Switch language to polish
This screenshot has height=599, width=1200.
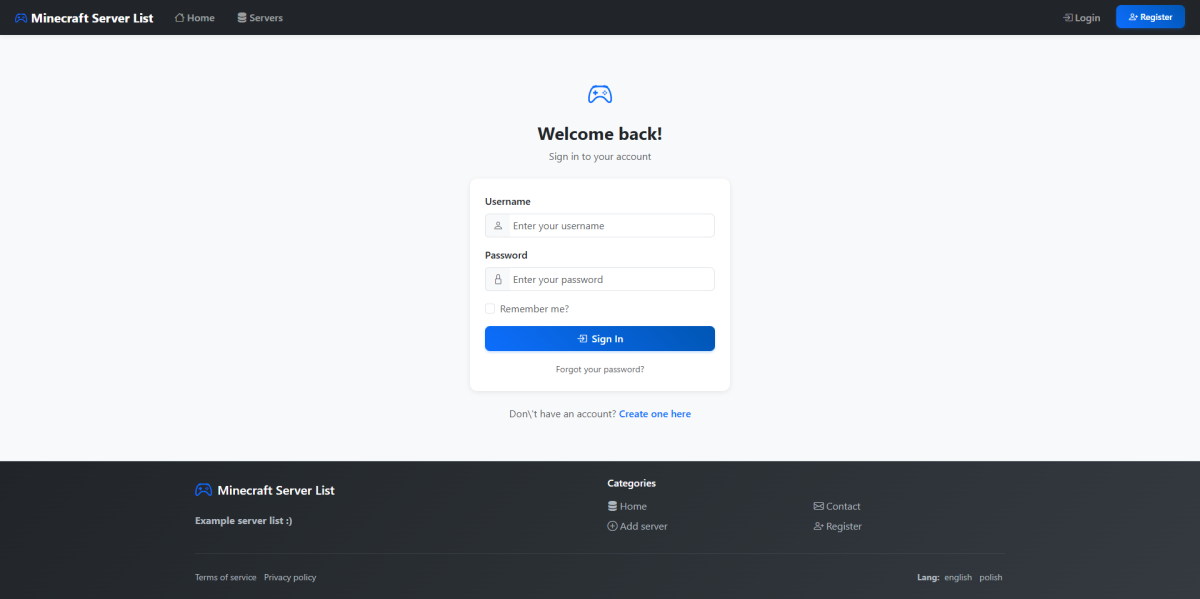tap(990, 578)
